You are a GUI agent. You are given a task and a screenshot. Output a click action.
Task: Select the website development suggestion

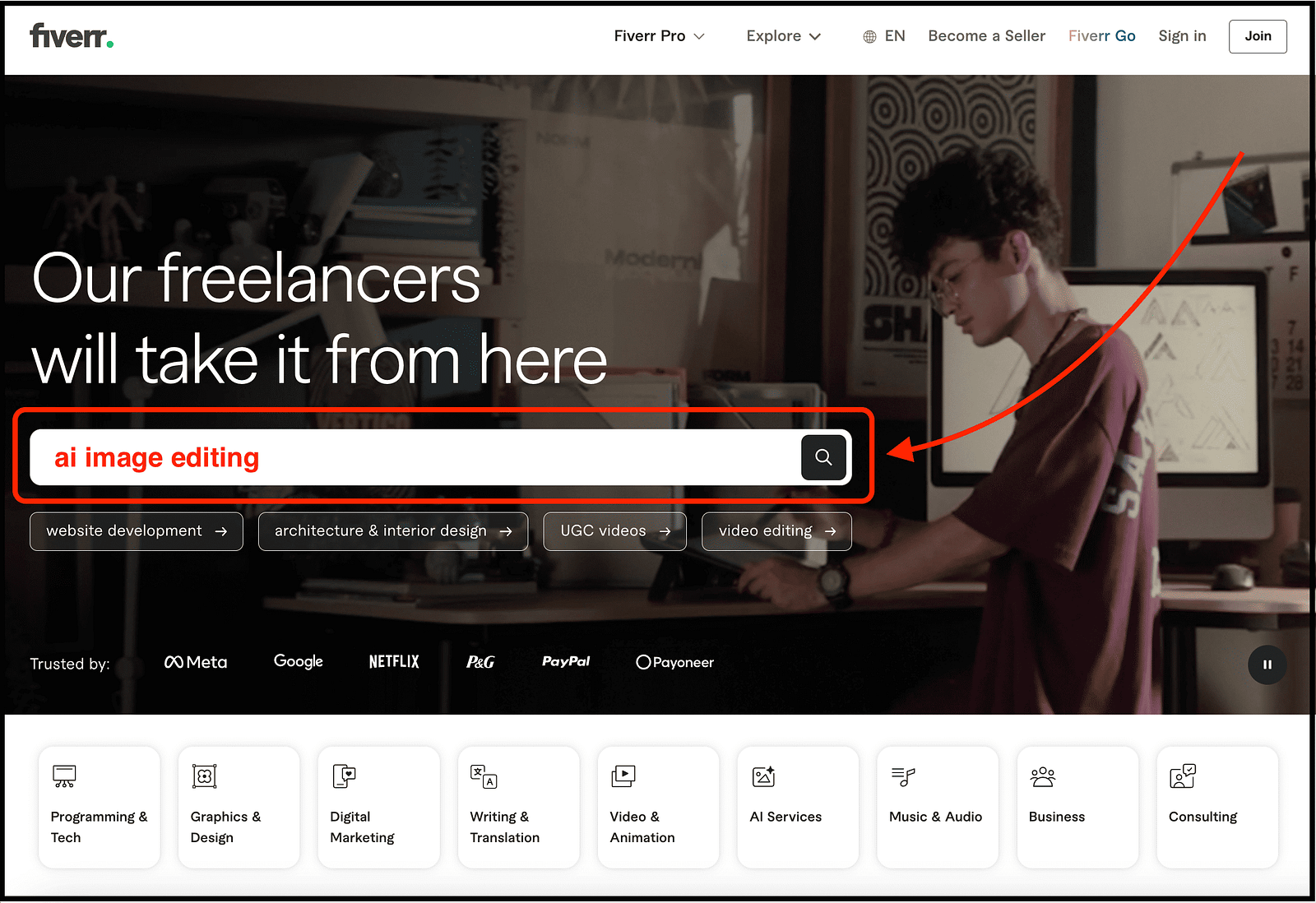137,531
